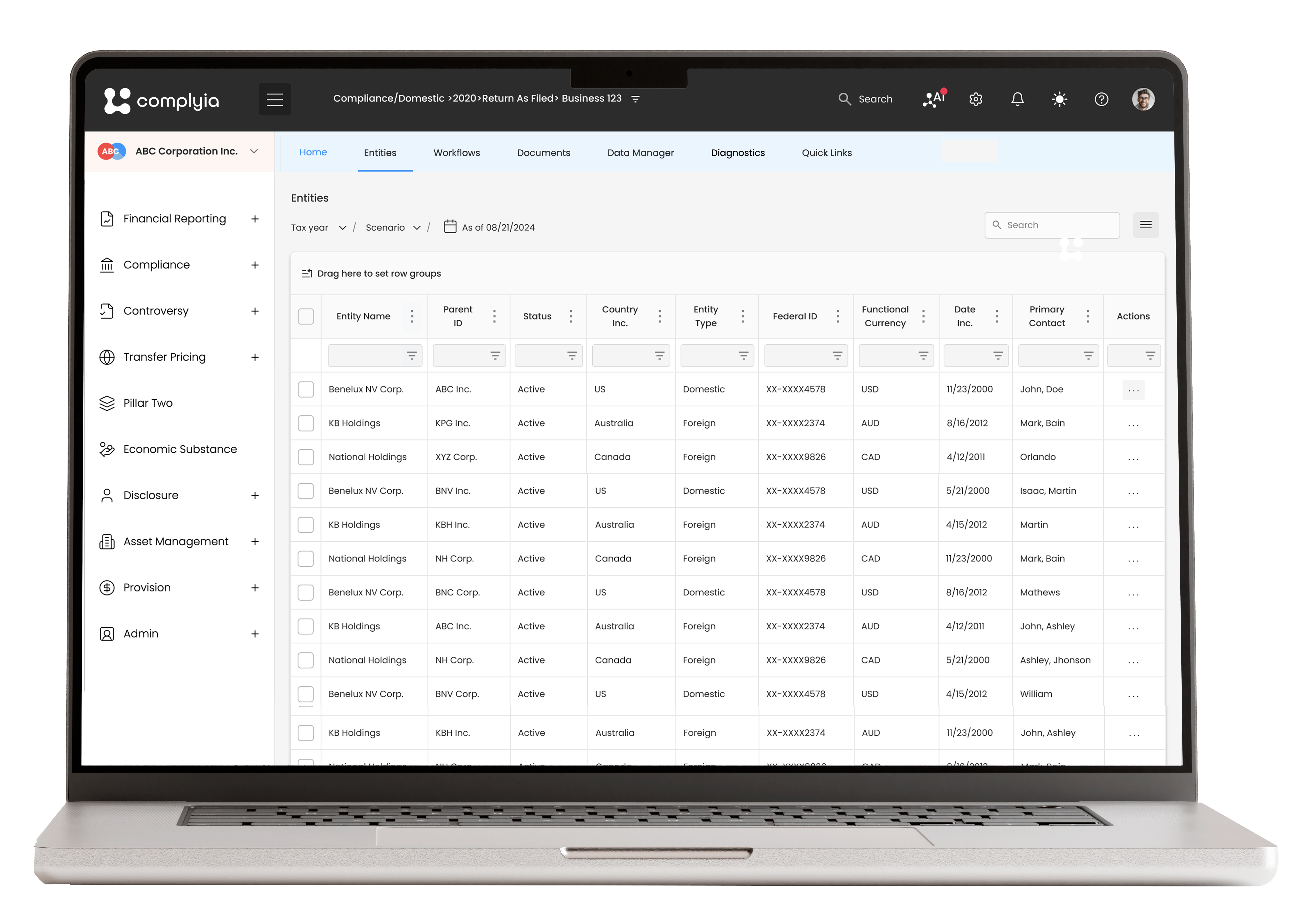Select all rows with header checkbox

tap(306, 316)
